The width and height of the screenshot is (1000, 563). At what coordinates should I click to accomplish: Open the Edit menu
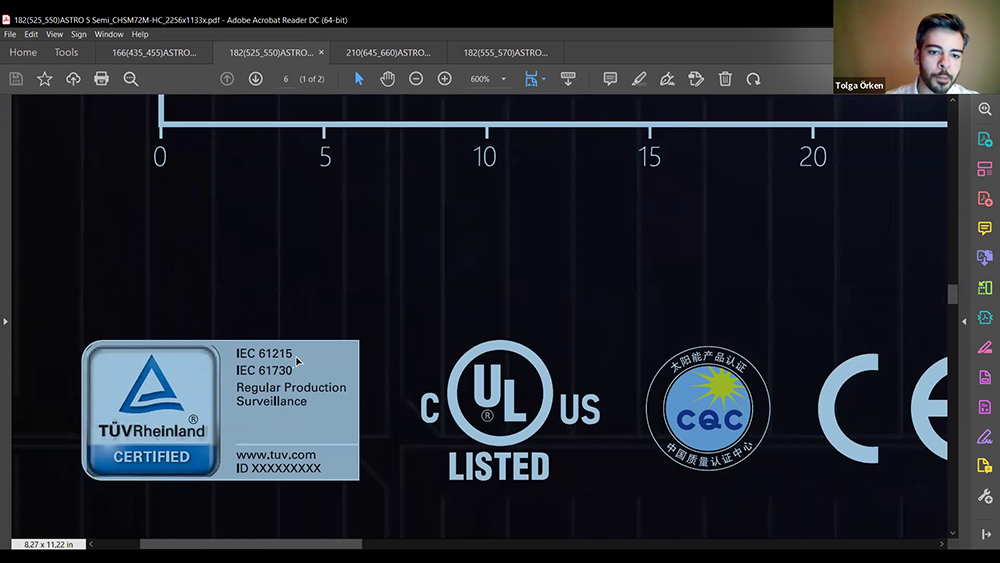31,34
